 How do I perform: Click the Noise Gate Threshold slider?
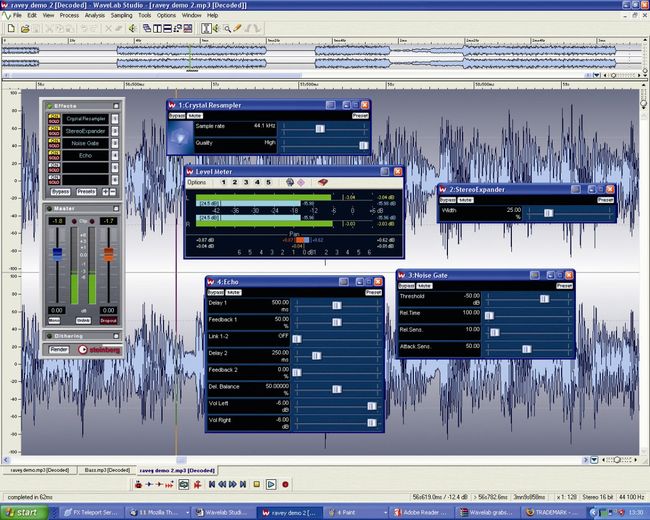pyautogui.click(x=544, y=298)
